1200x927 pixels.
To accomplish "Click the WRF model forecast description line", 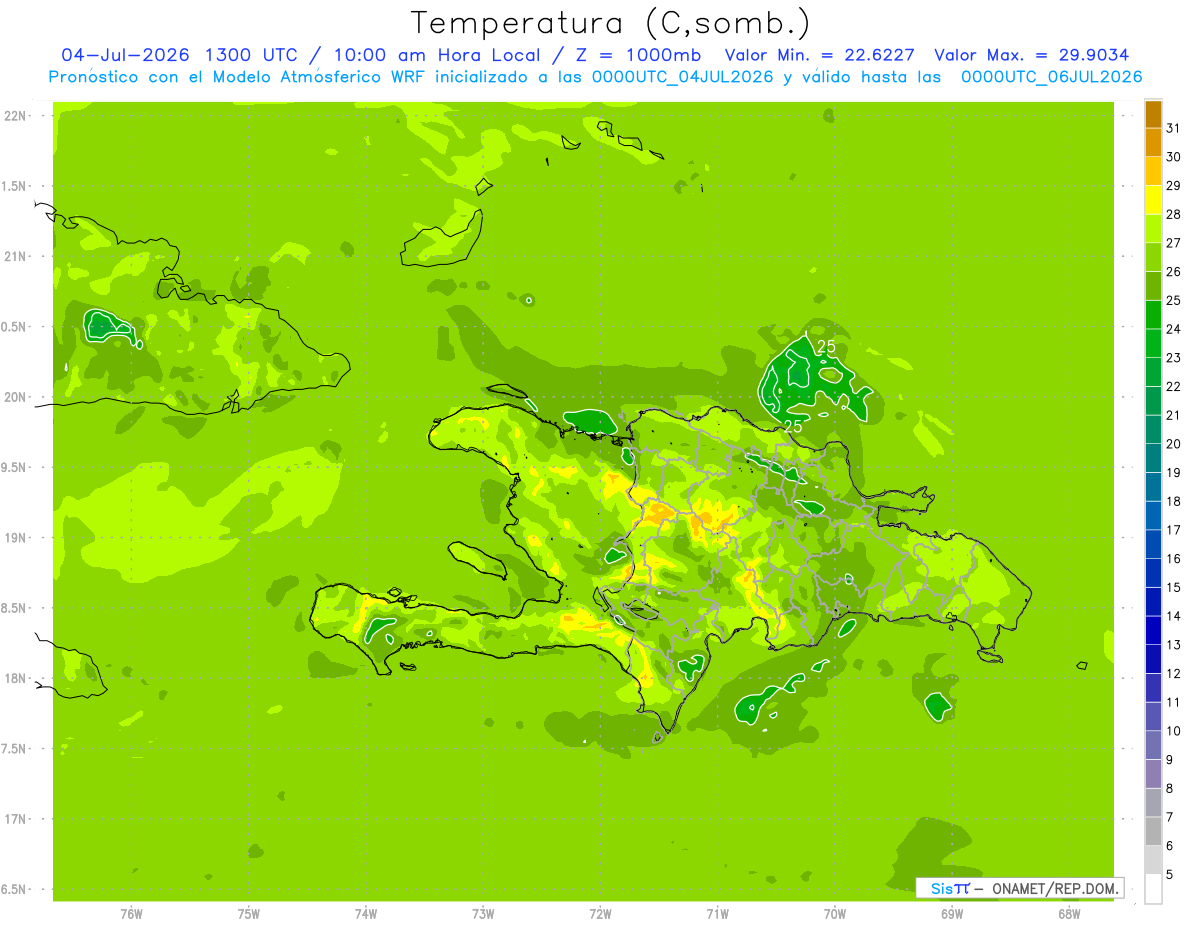I will (595, 77).
